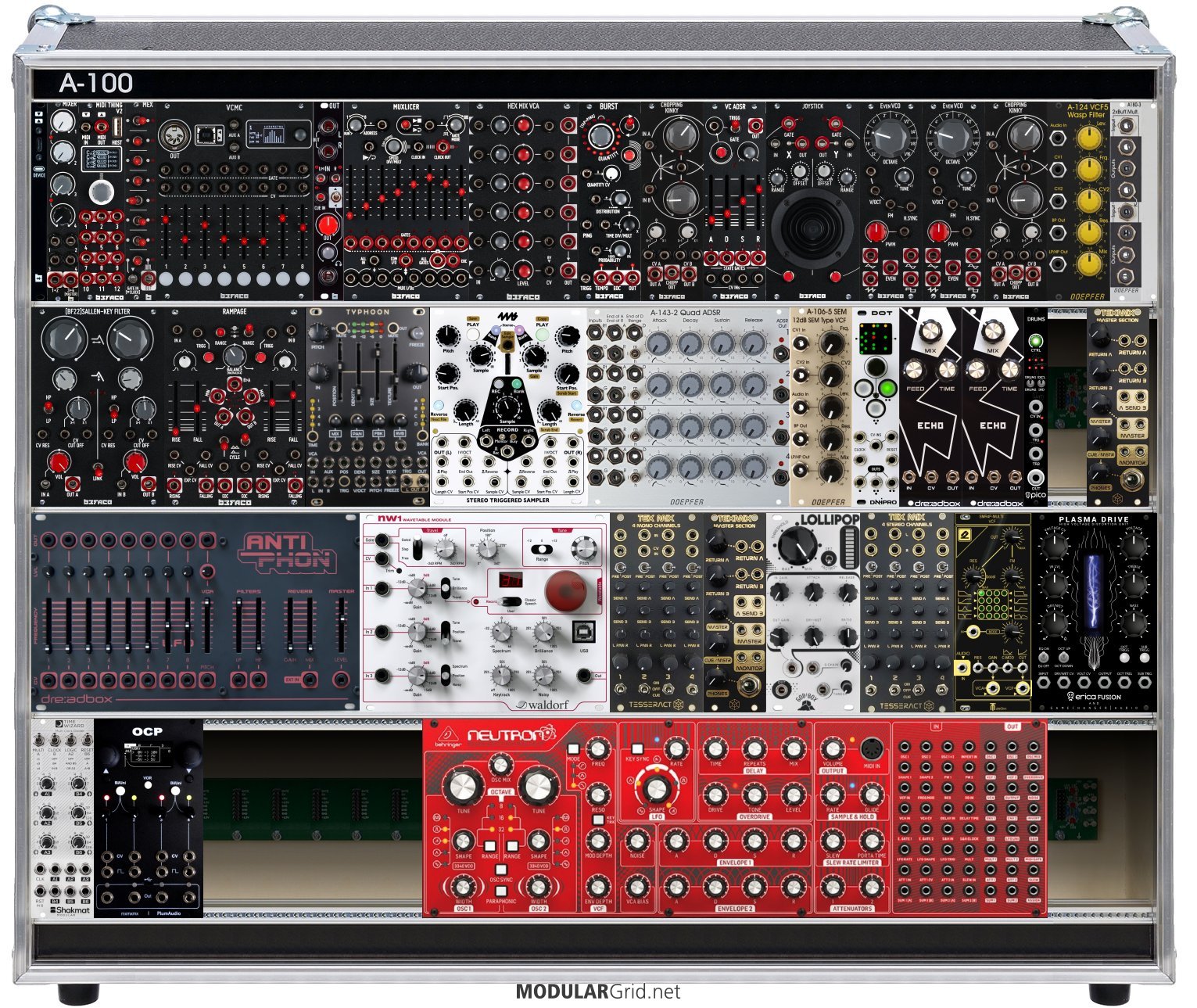Screen dimensions: 1197x1008
Task: Click the yellow Frq knob on Wasp Filter
Action: 1089,169
